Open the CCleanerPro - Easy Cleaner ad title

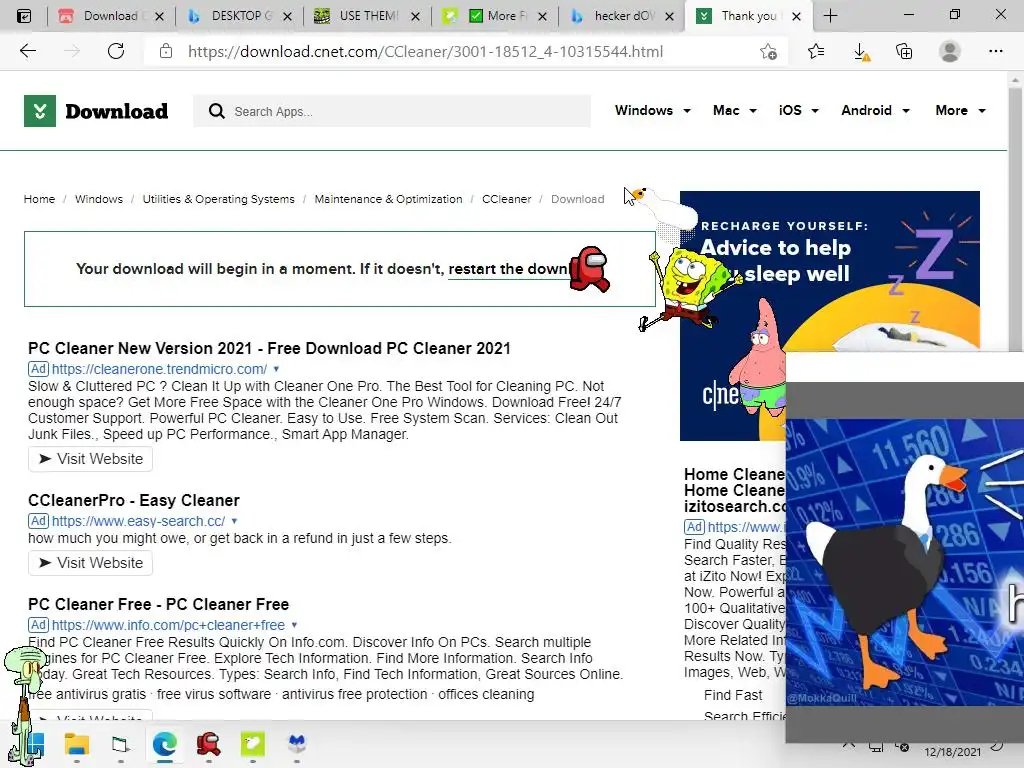click(x=133, y=500)
